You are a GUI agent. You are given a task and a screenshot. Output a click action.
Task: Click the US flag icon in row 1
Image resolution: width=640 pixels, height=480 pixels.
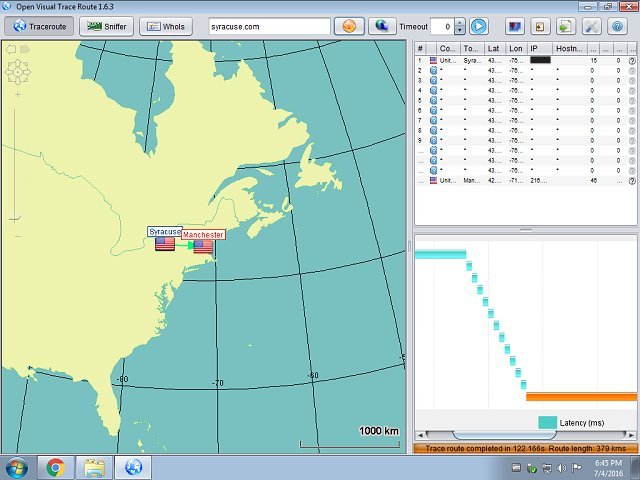(433, 60)
